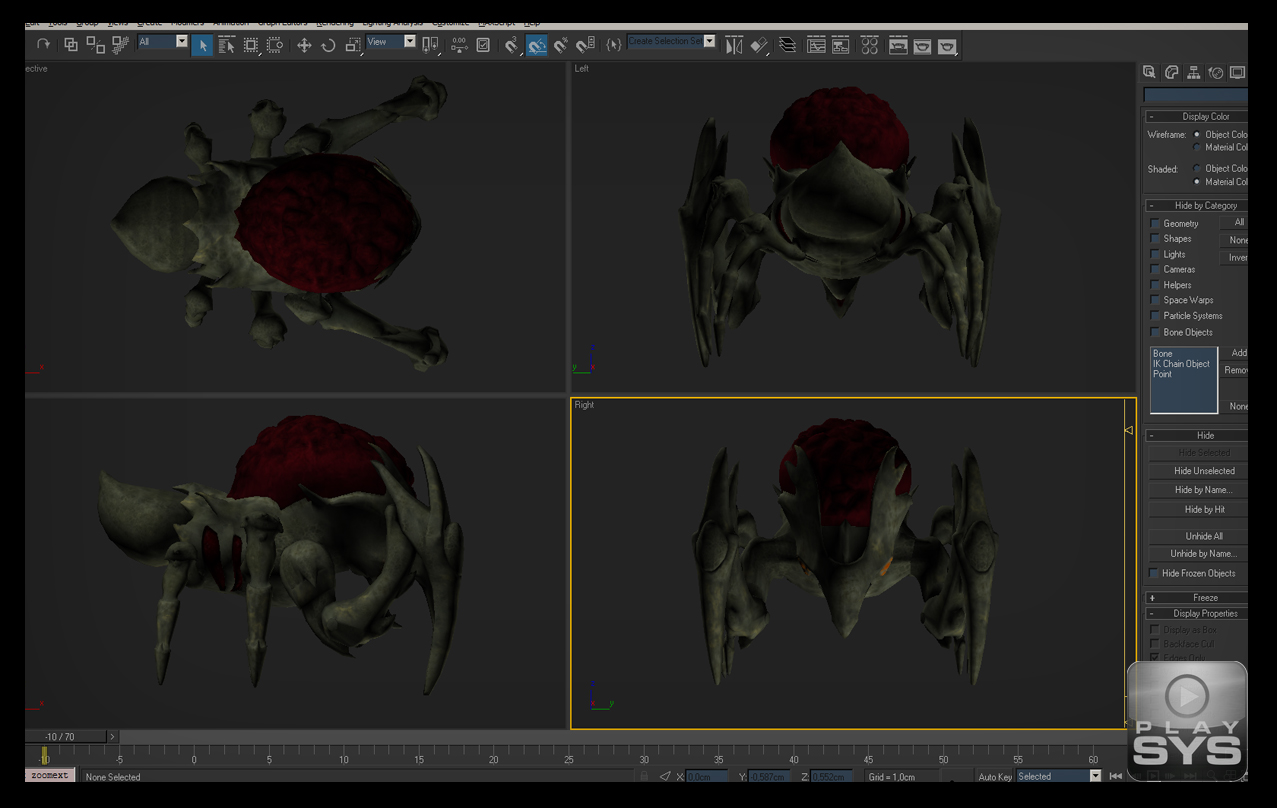The width and height of the screenshot is (1277, 808).
Task: Click the Rendered Frame Window icon
Action: [922, 45]
